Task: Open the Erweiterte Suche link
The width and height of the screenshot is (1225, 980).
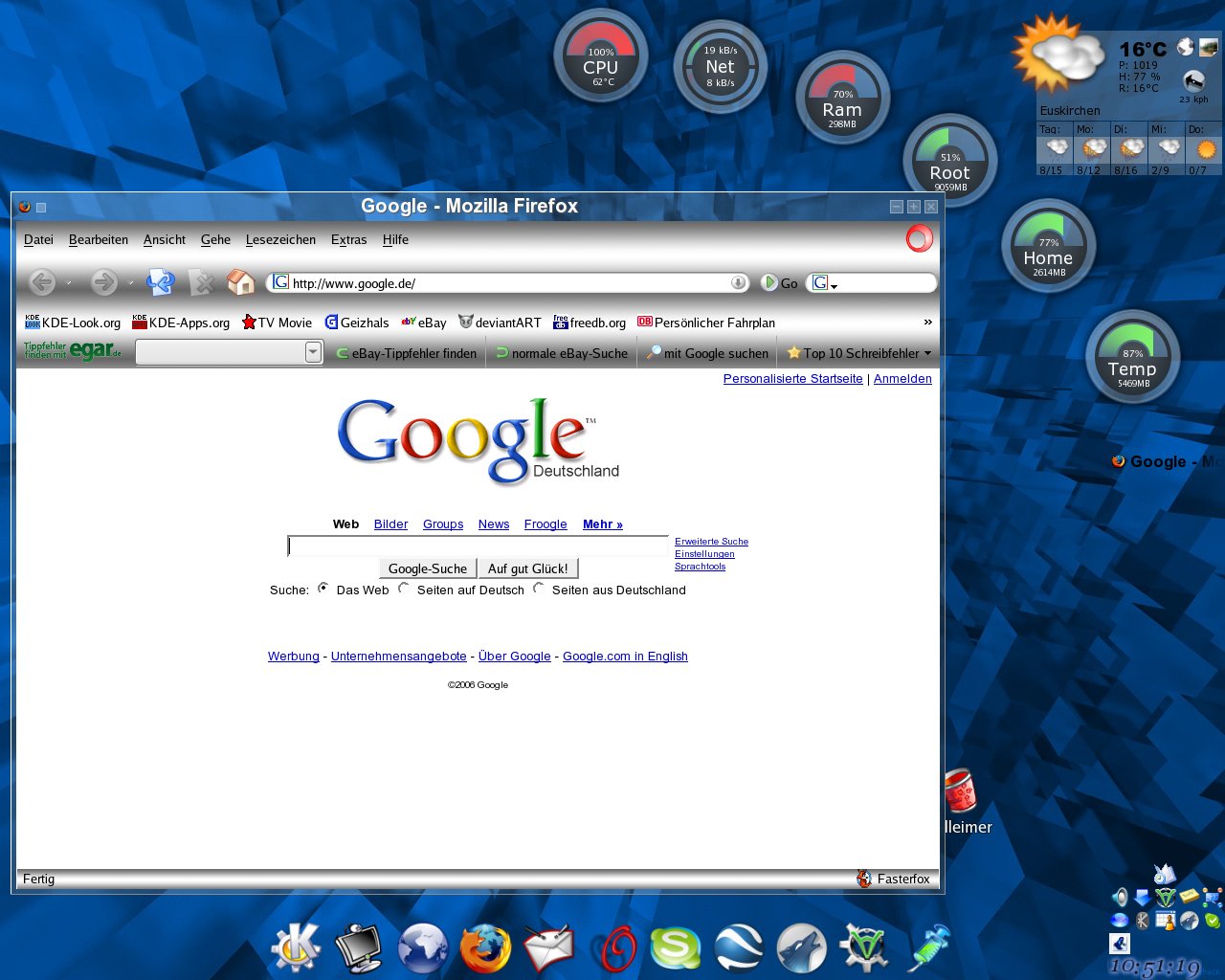Action: [711, 541]
